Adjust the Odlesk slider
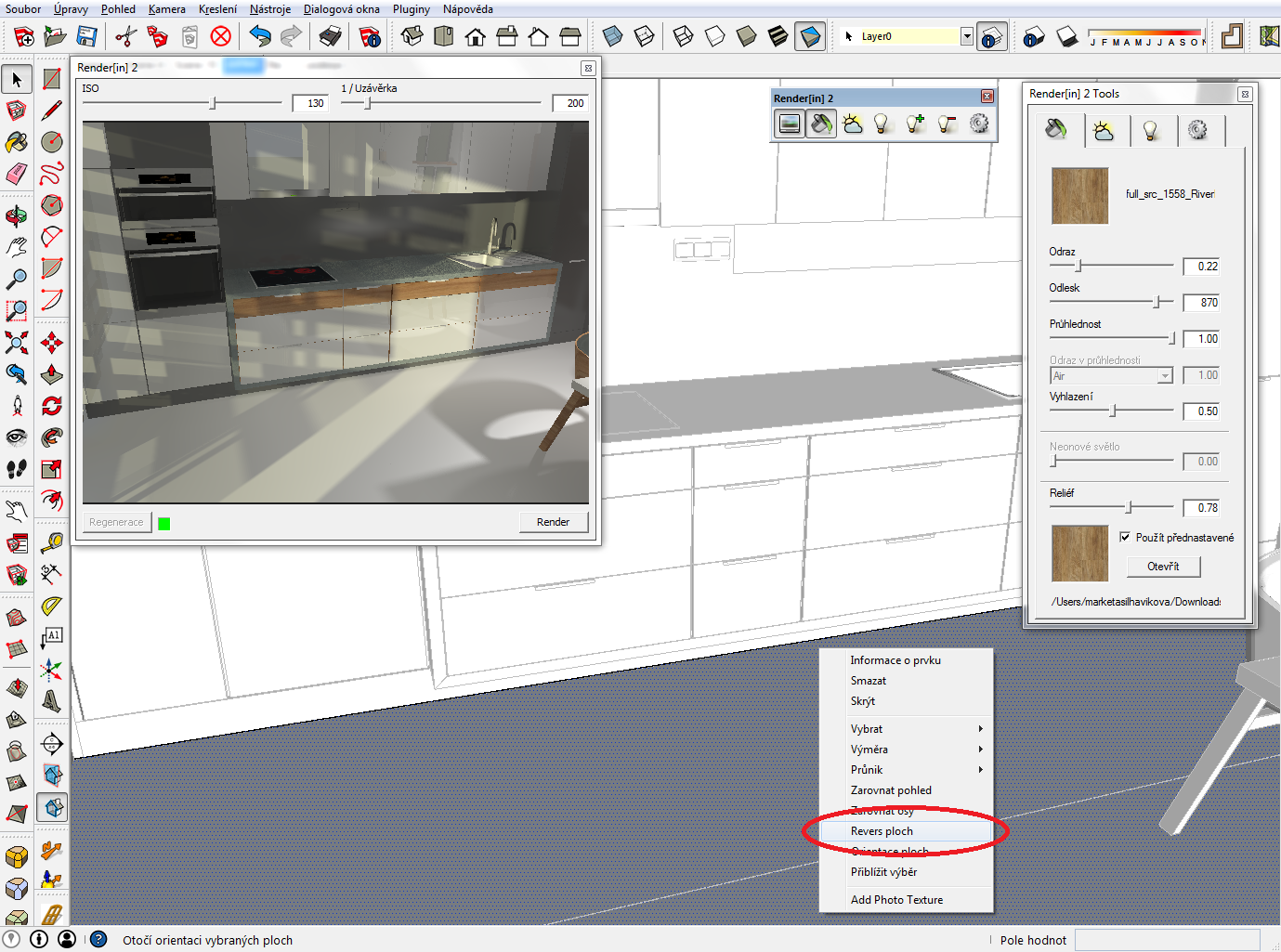 click(1157, 302)
